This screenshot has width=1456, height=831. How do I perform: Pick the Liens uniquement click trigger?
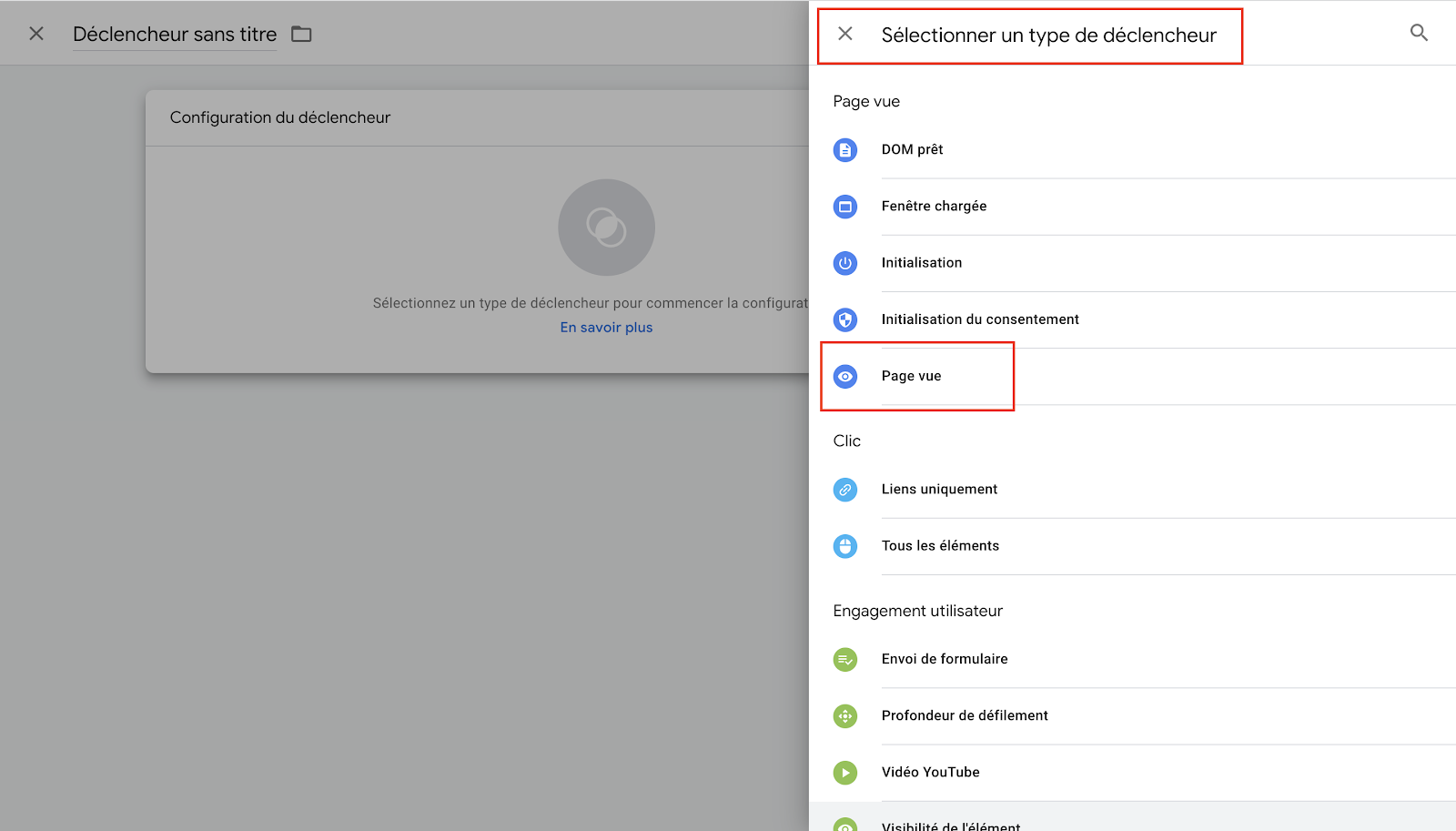click(1132, 490)
